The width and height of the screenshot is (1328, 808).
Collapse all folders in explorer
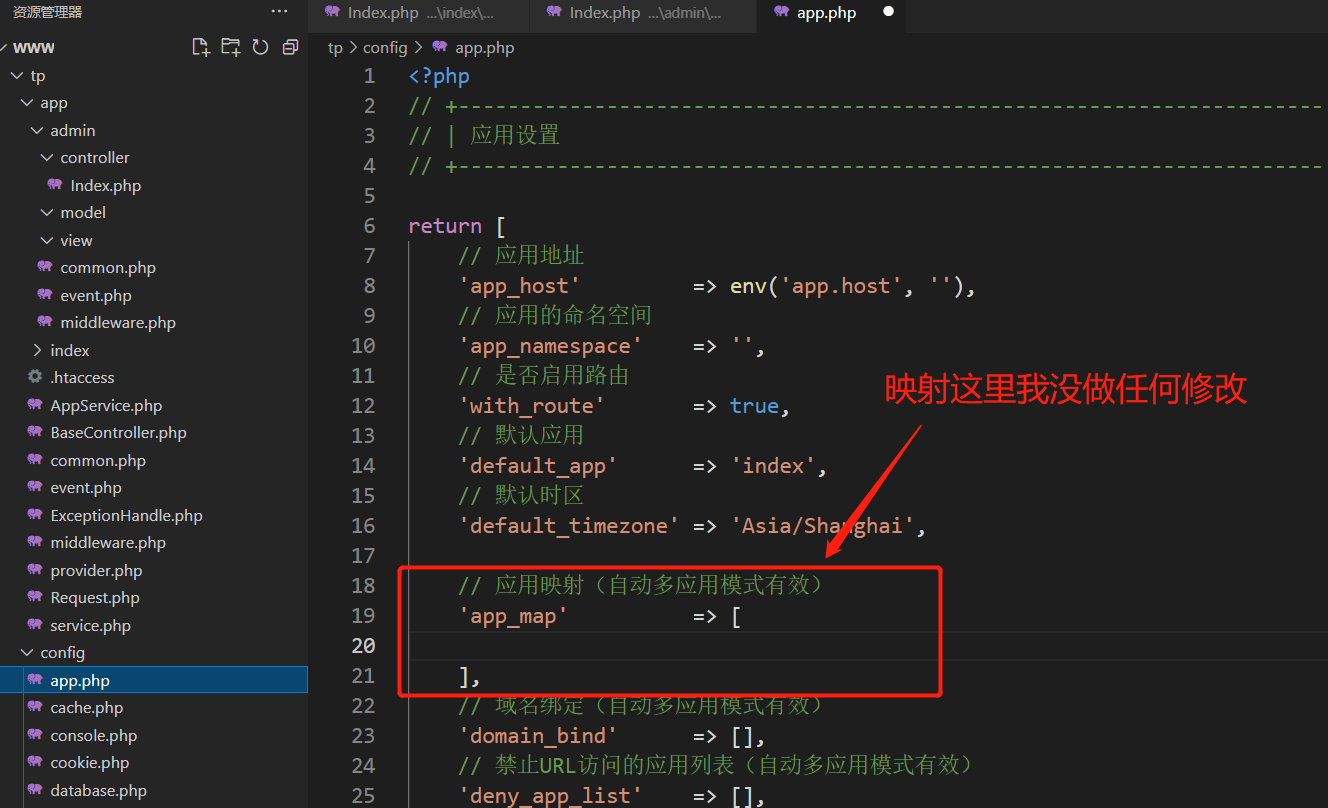tap(290, 47)
